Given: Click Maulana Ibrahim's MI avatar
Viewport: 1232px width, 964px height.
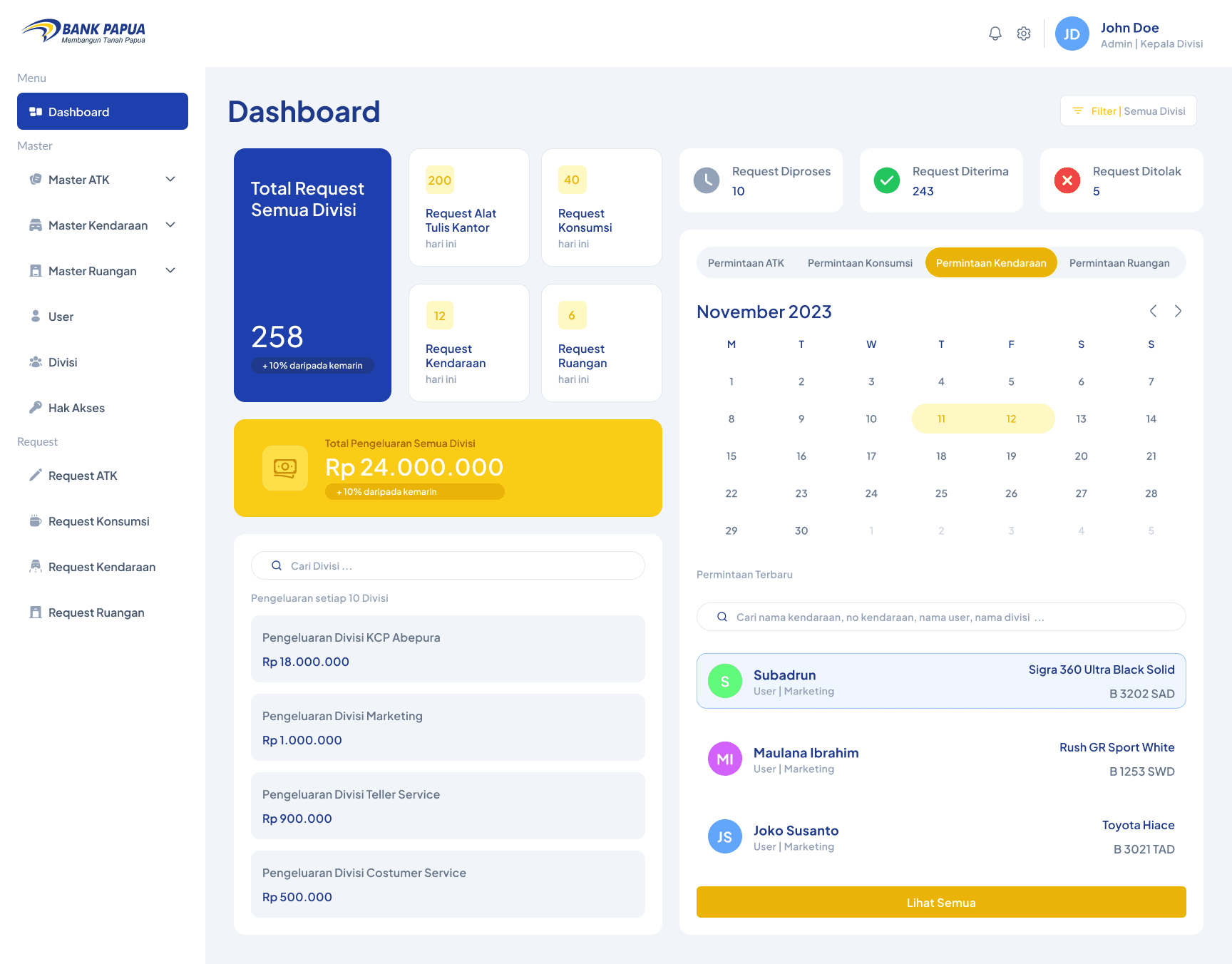Looking at the screenshot, I should [x=725, y=759].
